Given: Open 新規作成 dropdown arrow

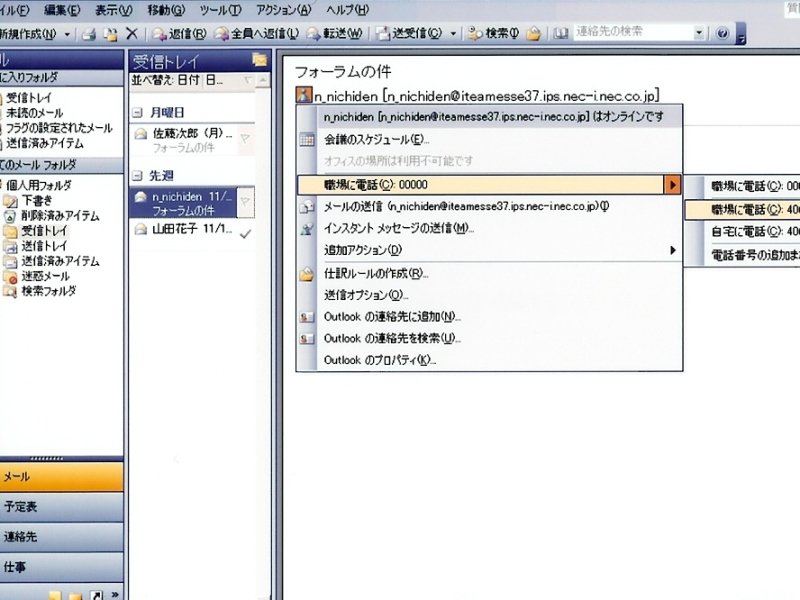Looking at the screenshot, I should click(67, 35).
